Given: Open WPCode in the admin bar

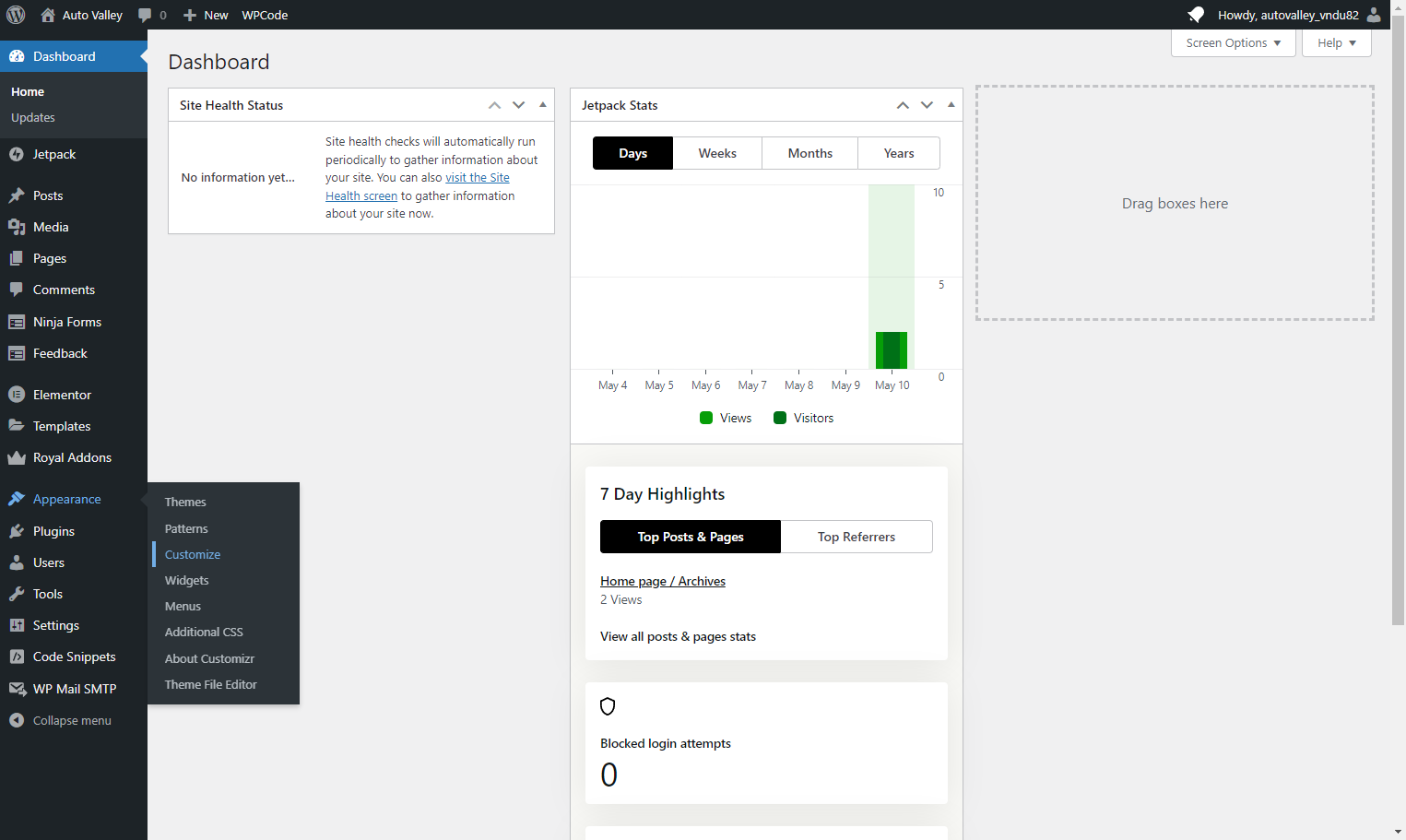Looking at the screenshot, I should [x=265, y=15].
